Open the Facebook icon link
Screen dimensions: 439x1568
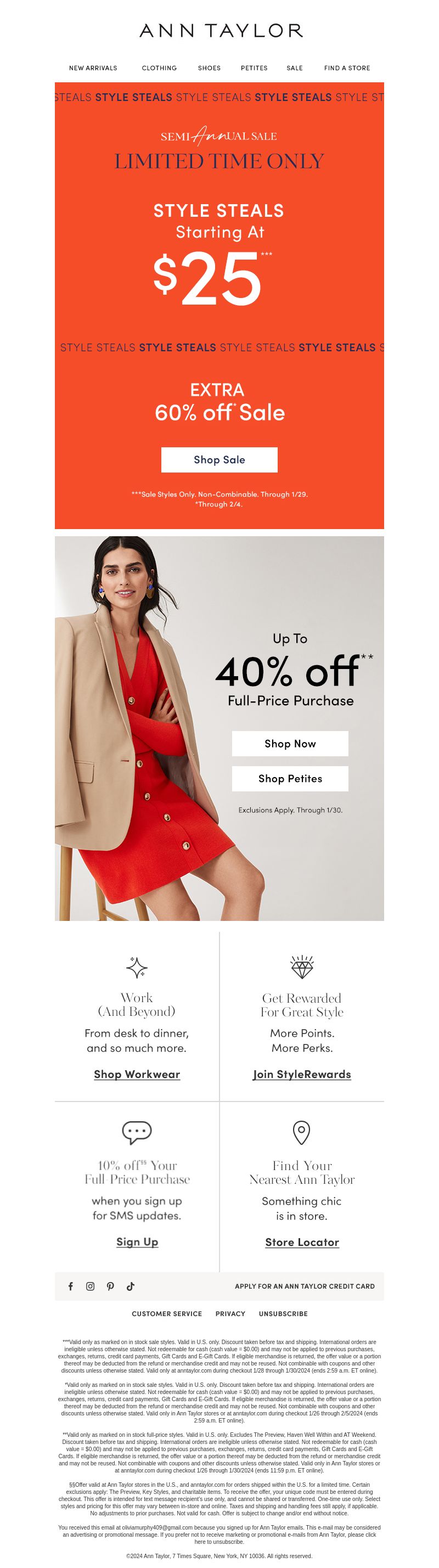[71, 1286]
